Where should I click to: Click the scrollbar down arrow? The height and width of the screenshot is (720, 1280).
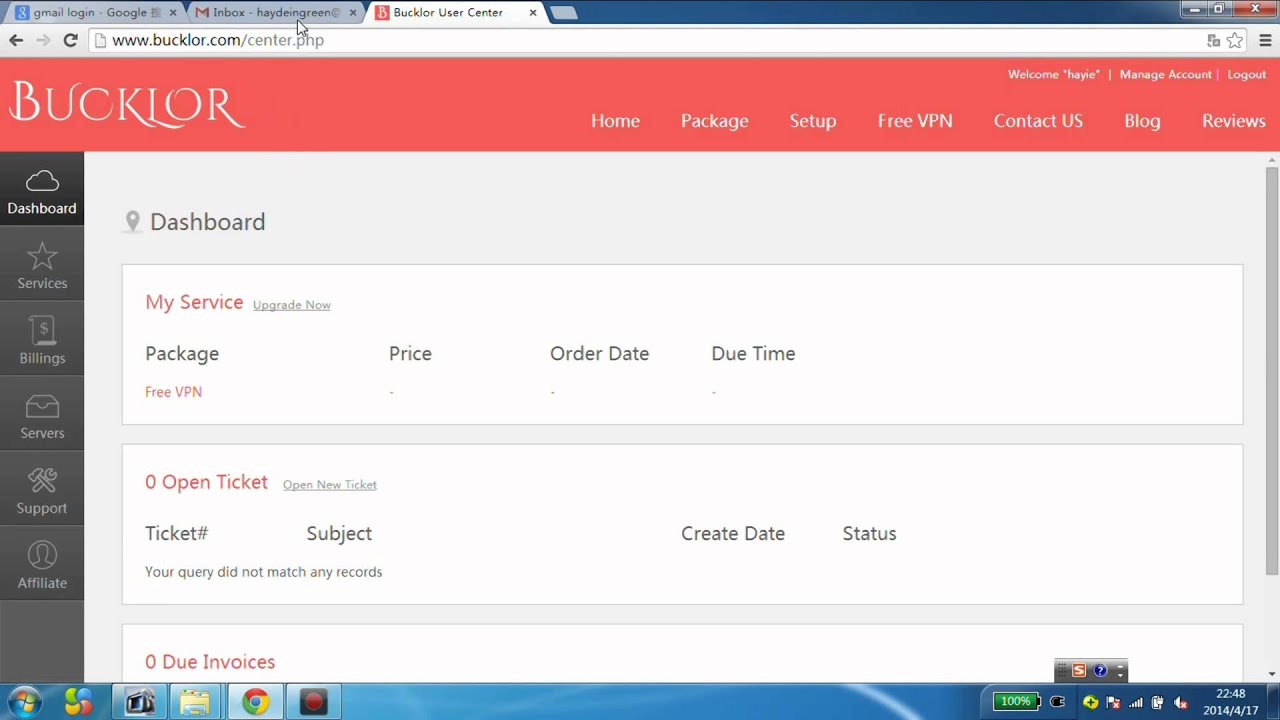pos(1272,674)
